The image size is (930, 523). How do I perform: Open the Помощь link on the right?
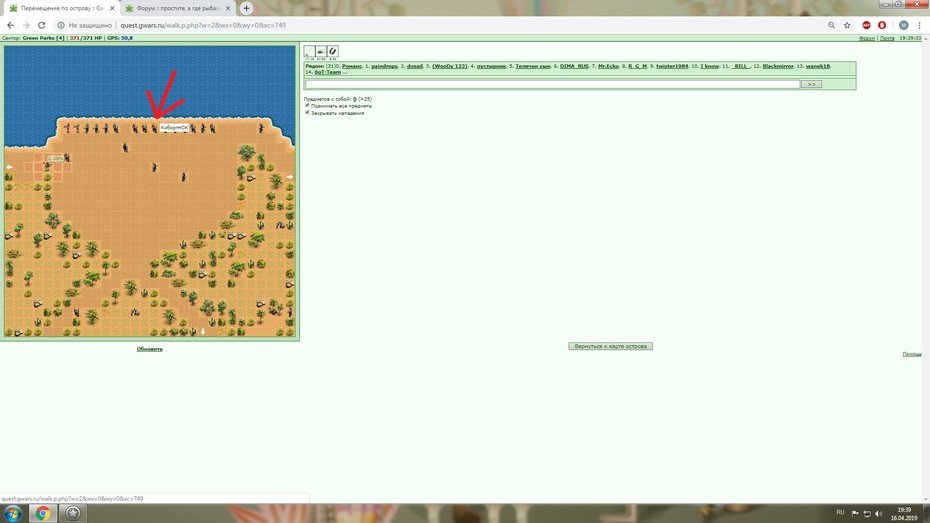click(912, 354)
